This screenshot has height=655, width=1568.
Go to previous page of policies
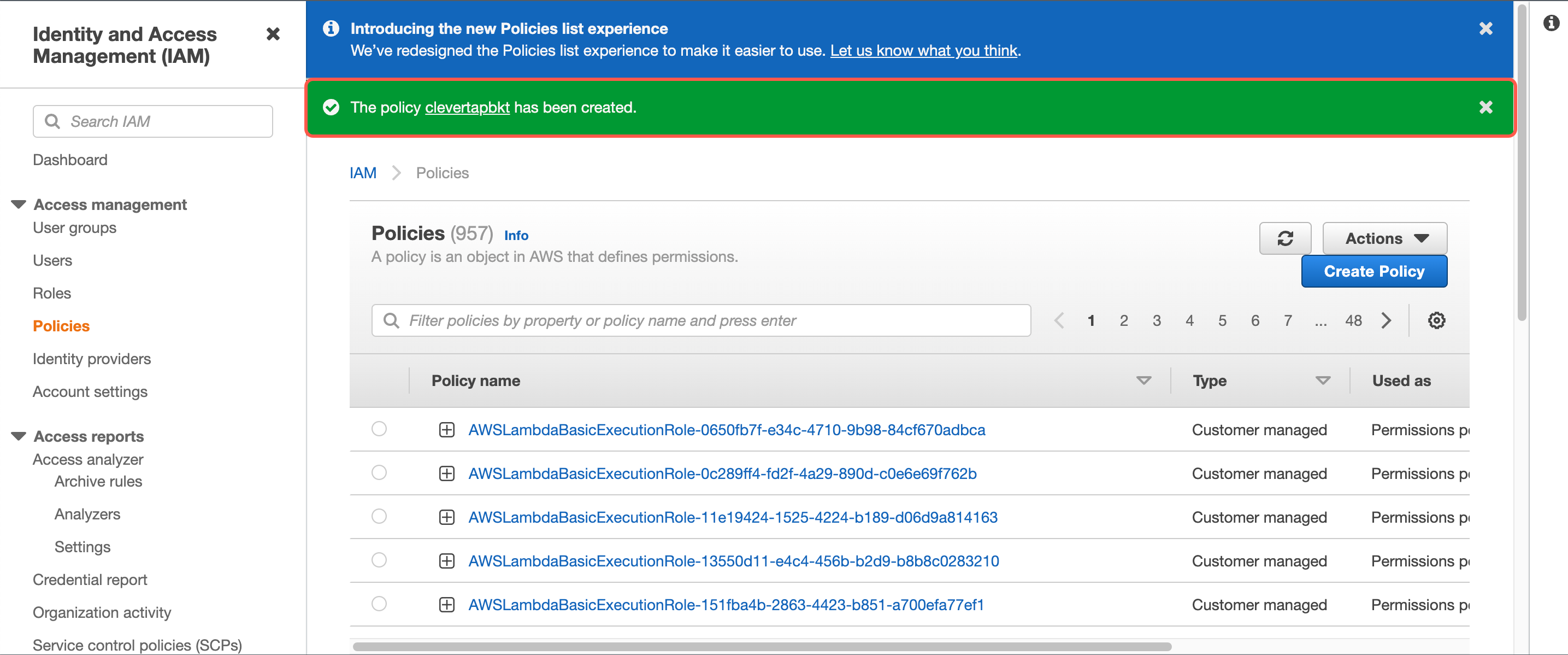(x=1059, y=320)
